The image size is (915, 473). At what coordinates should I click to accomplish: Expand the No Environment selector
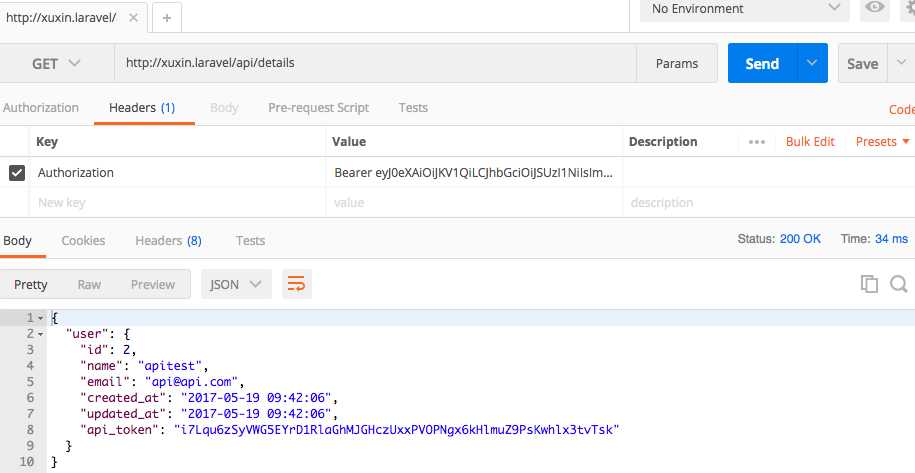tap(745, 9)
